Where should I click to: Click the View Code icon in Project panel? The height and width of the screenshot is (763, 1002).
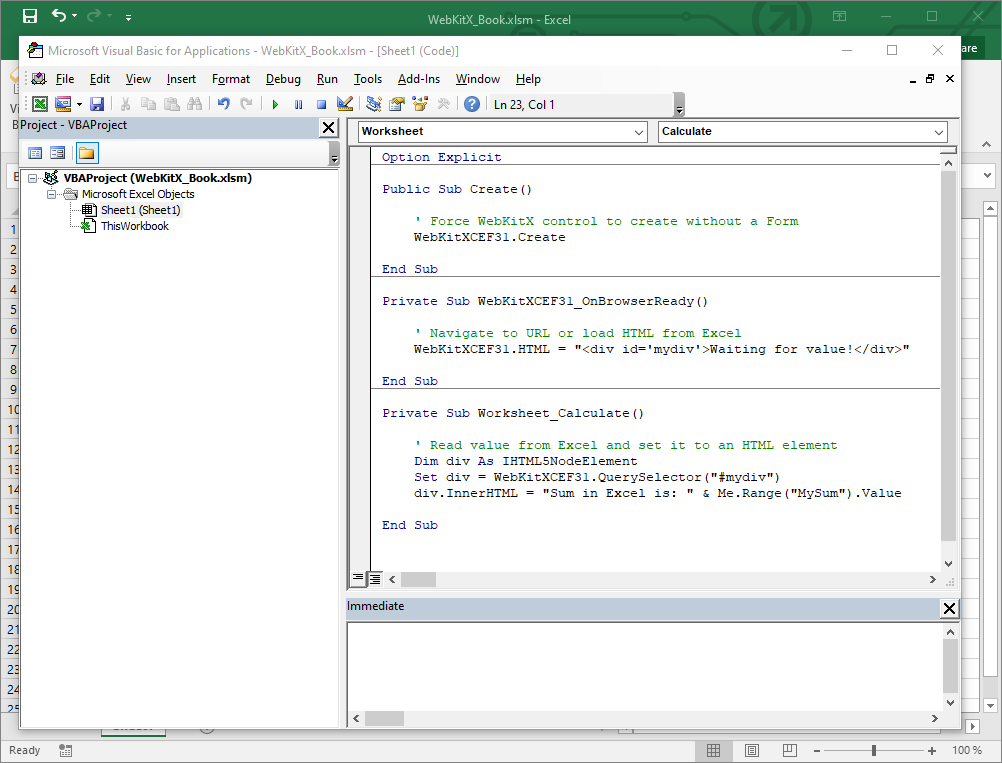[x=35, y=153]
